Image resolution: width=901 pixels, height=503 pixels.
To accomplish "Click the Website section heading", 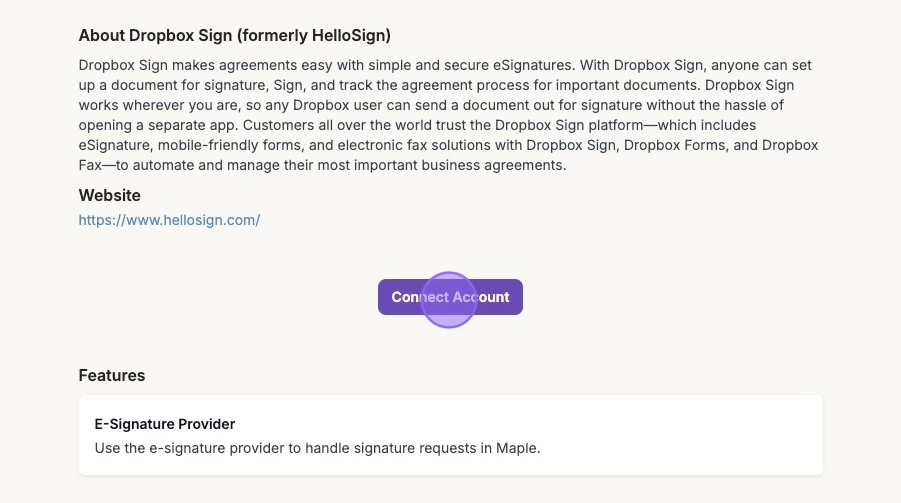I will pos(109,195).
